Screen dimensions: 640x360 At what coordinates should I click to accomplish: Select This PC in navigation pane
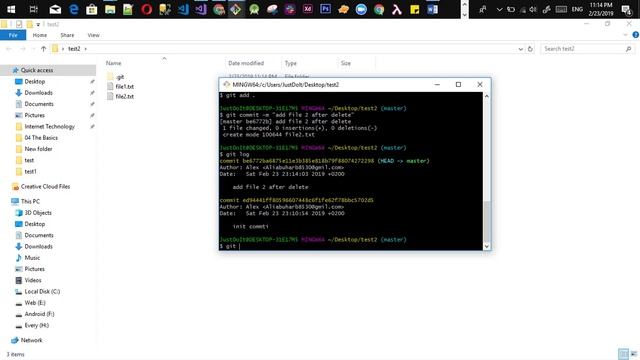click(x=30, y=201)
